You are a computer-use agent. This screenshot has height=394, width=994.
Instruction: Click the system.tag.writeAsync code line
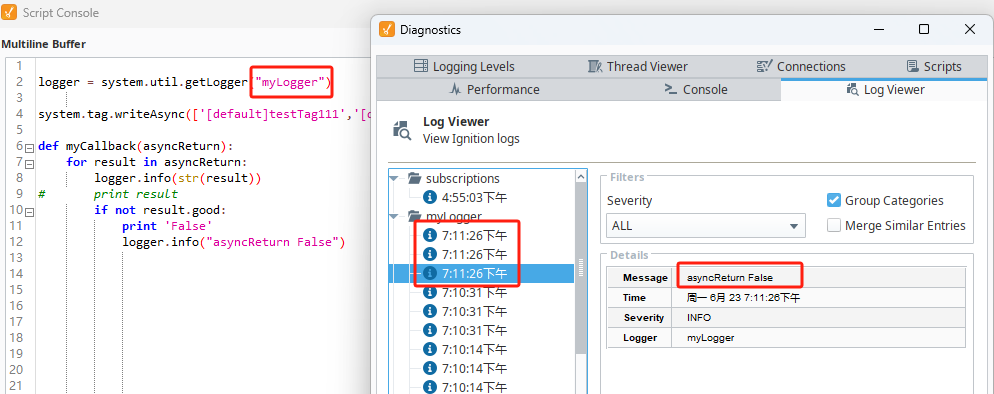point(204,114)
